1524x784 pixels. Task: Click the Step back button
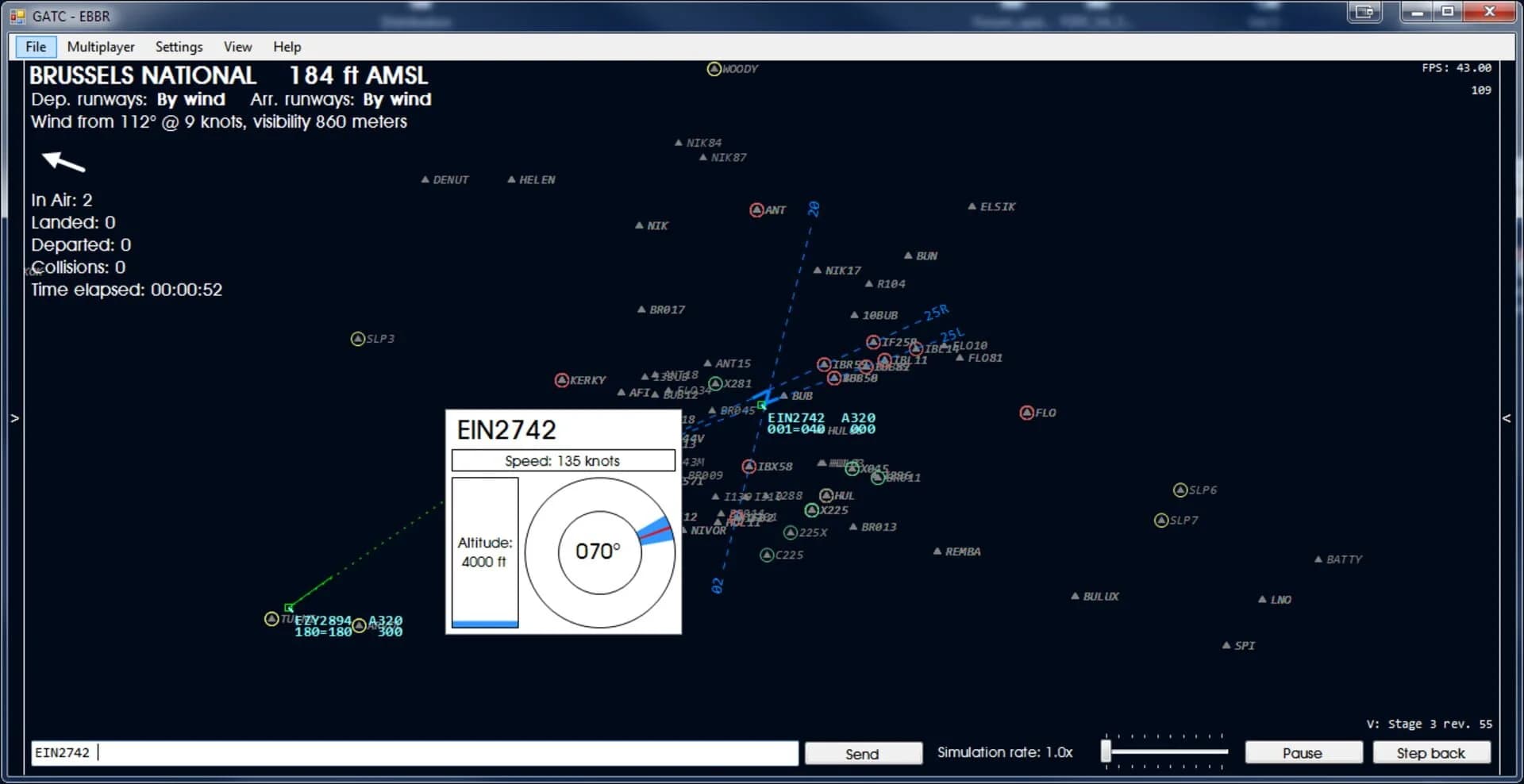coord(1431,752)
